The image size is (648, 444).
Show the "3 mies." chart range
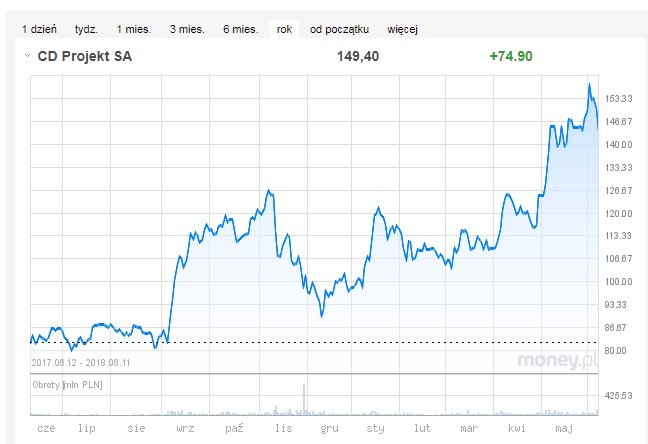(x=187, y=30)
